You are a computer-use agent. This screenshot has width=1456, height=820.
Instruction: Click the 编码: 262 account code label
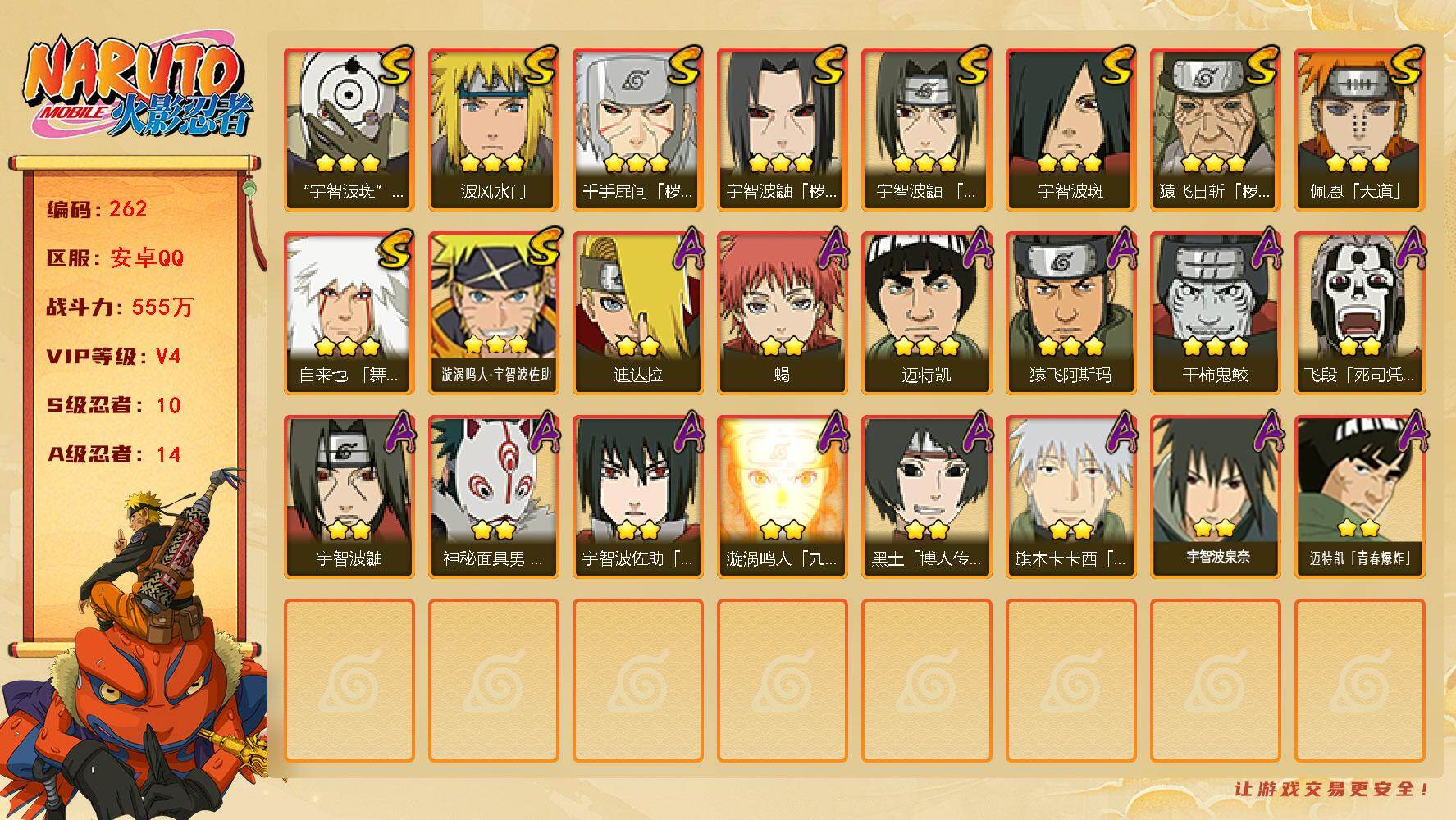point(97,209)
